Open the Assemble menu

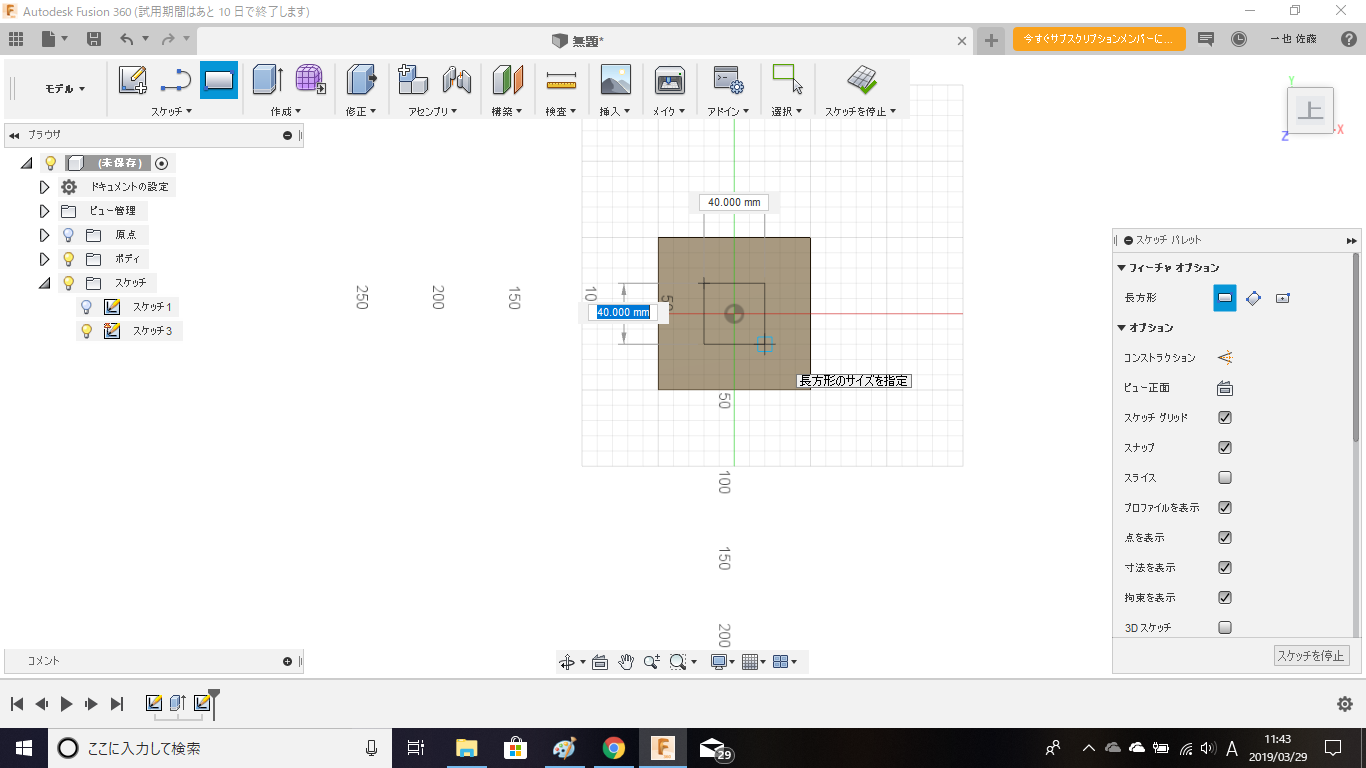point(433,111)
